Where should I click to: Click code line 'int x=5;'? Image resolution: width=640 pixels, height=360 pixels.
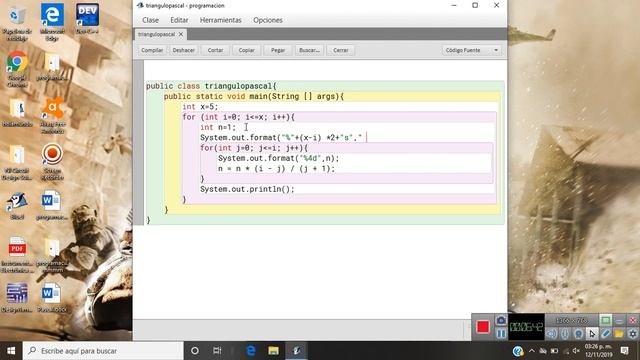(200, 107)
